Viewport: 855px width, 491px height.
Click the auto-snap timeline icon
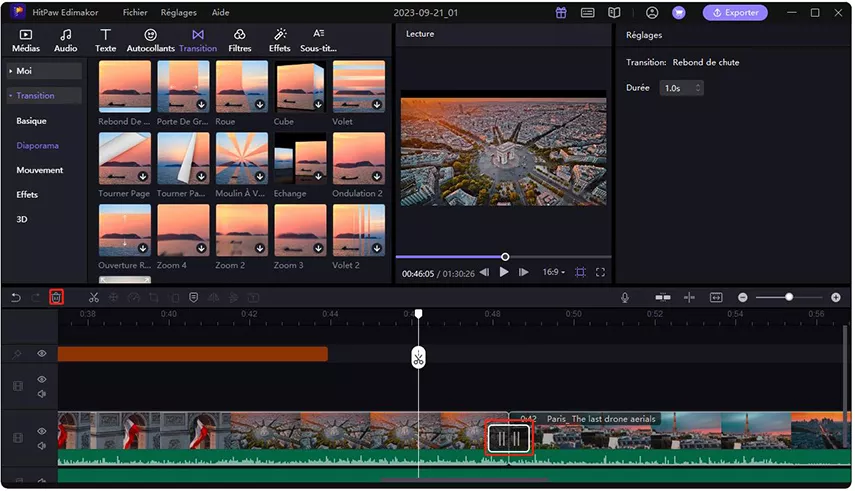(x=663, y=297)
